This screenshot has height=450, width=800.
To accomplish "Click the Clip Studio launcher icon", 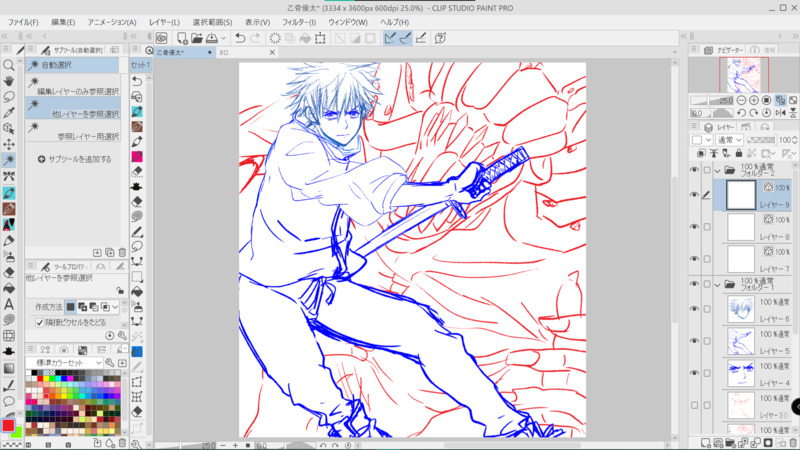I will 162,38.
